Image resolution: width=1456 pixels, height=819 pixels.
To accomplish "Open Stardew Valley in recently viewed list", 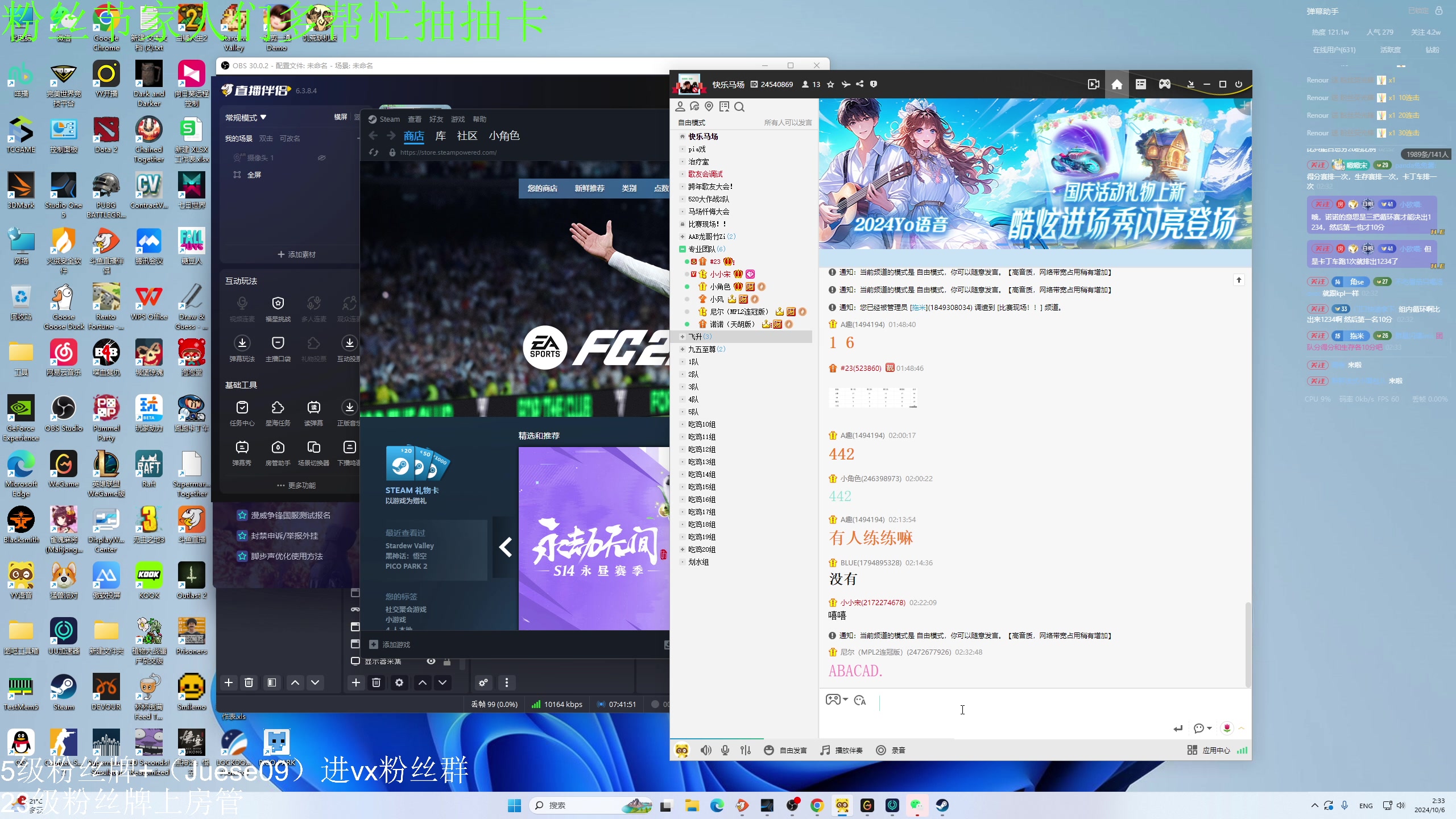I will click(409, 545).
